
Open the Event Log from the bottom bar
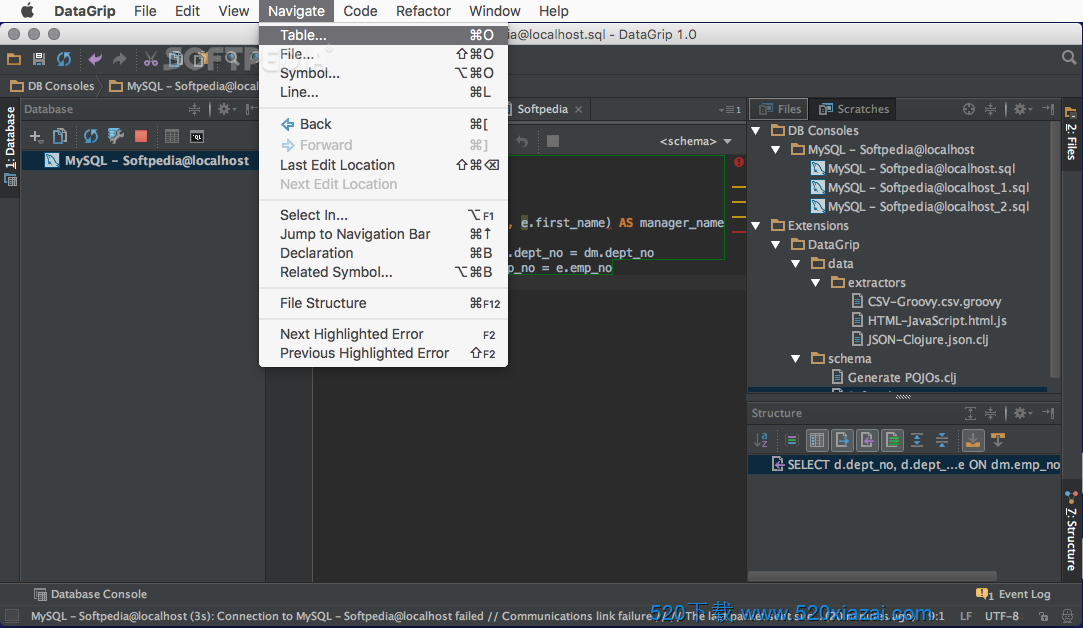(x=1013, y=594)
